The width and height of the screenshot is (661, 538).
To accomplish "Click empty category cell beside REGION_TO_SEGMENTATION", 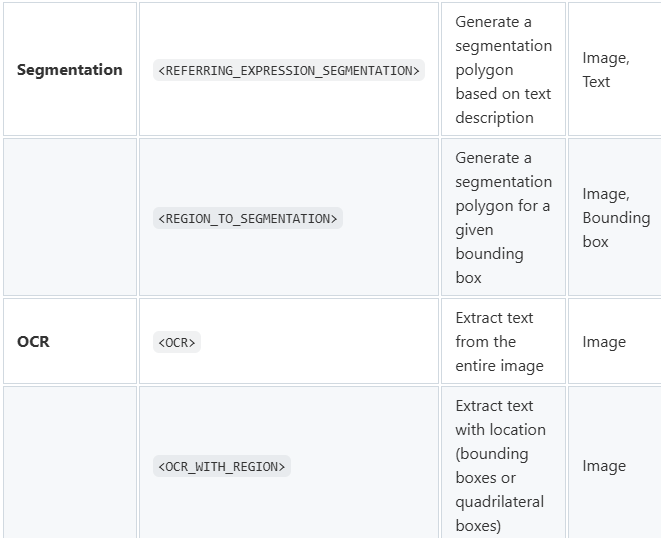I will coord(70,217).
